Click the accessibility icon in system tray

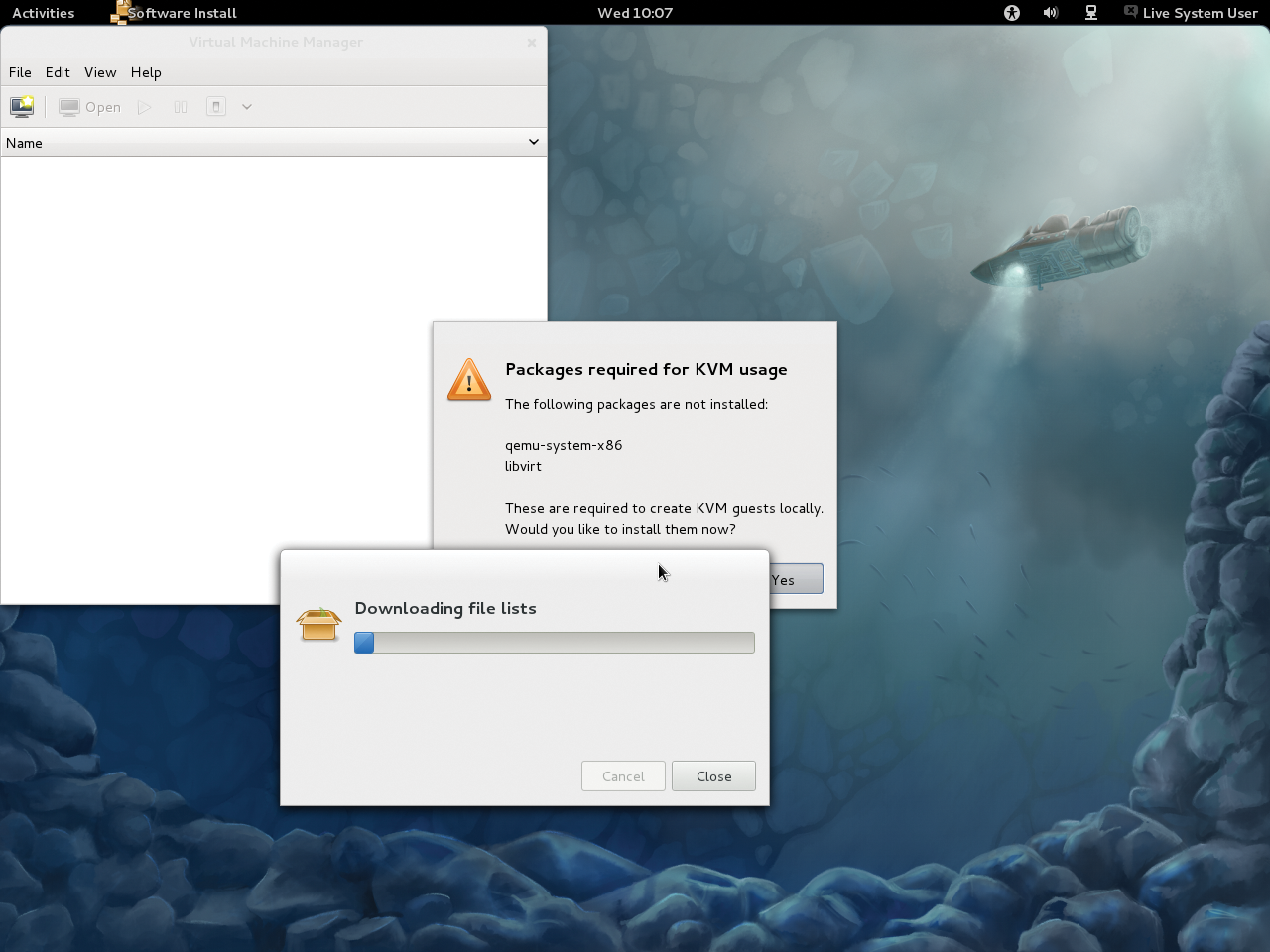(1011, 13)
